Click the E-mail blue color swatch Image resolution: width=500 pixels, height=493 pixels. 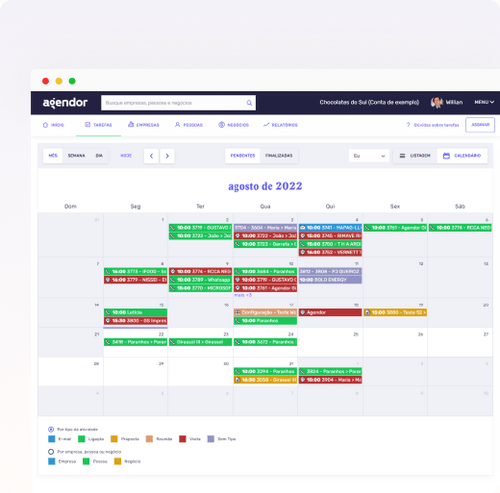pyautogui.click(x=52, y=439)
